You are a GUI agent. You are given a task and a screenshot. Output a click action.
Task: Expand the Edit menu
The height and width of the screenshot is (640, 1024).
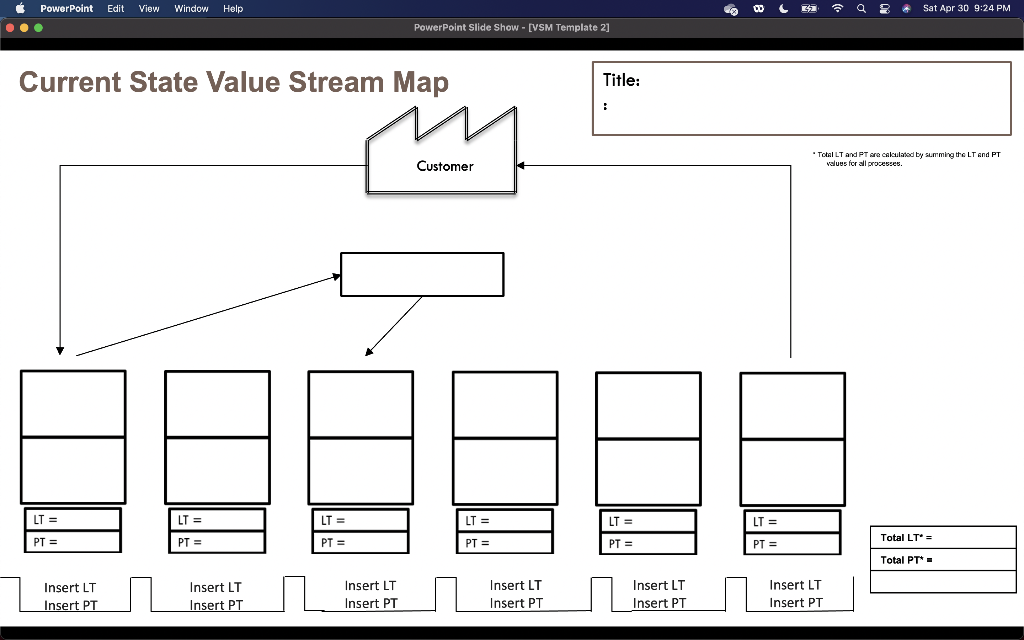[115, 9]
